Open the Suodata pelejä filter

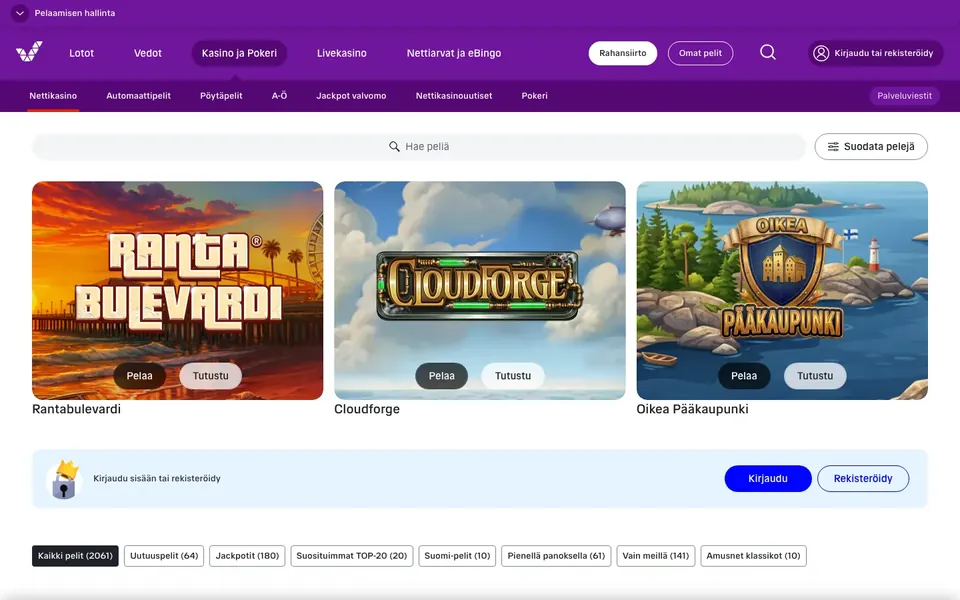tap(871, 147)
